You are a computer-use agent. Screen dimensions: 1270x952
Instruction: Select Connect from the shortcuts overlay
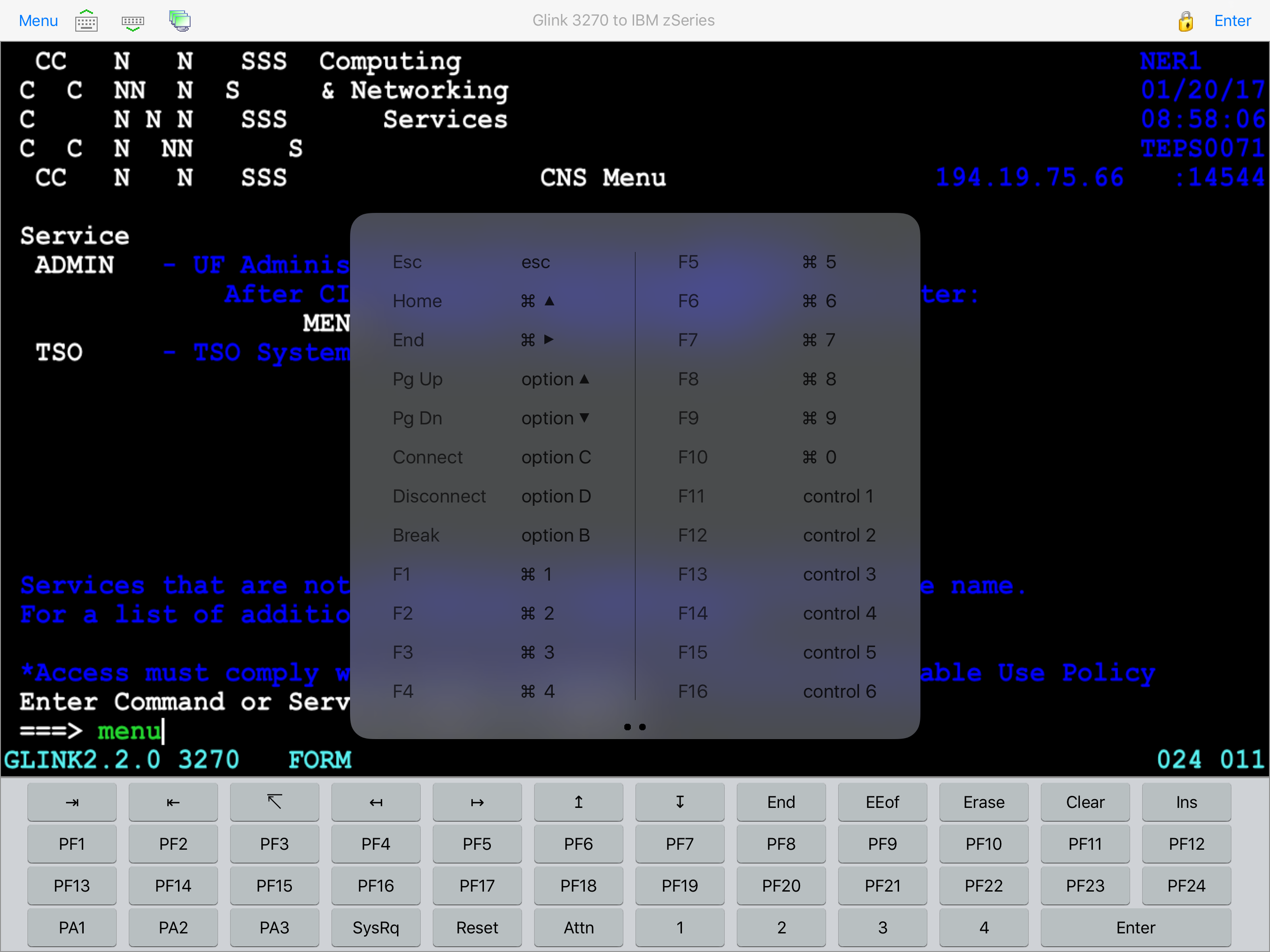428,457
